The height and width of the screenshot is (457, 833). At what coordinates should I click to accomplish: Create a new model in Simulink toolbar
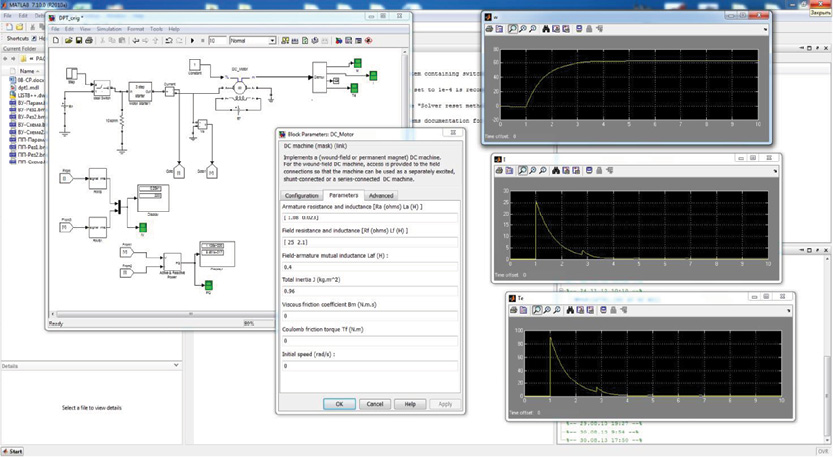(56, 40)
